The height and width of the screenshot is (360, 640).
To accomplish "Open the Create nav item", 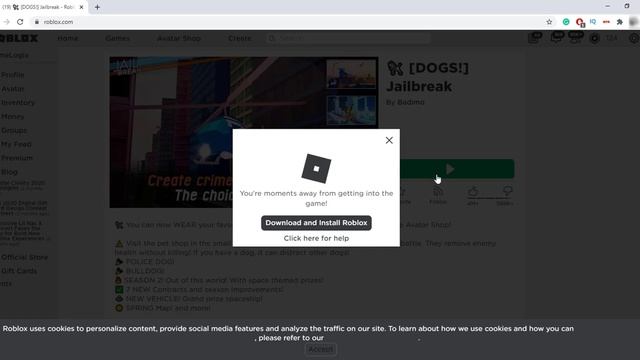I will (x=240, y=38).
